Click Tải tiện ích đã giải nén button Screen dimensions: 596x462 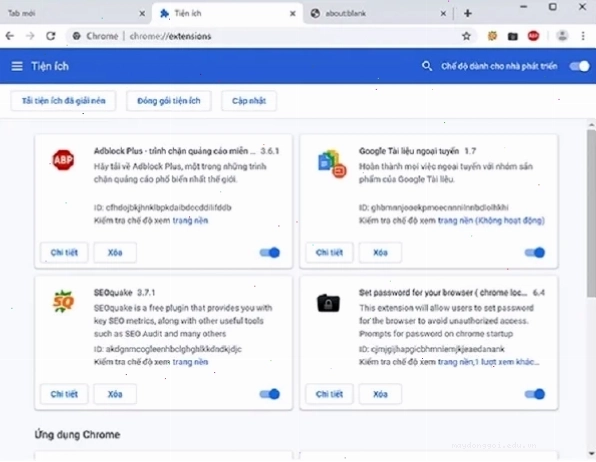63,101
